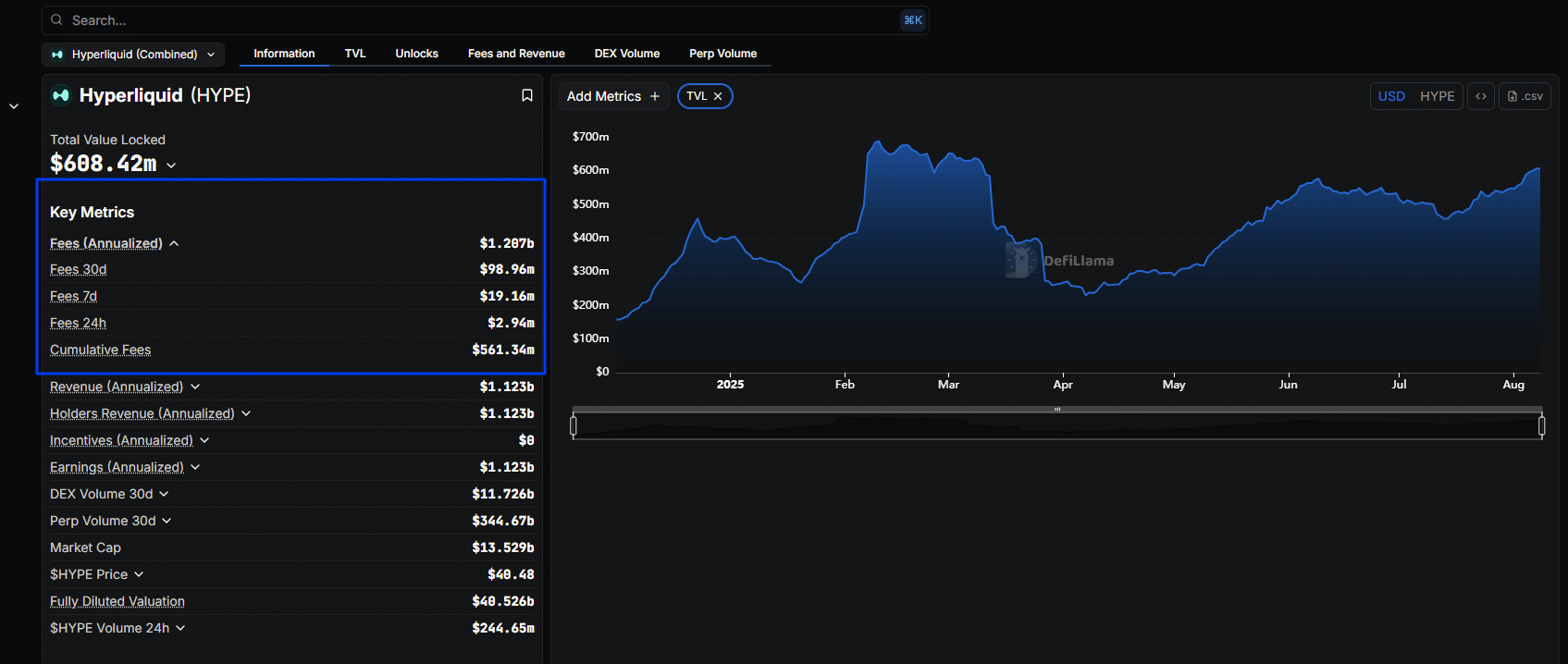Expand $HYPE Price row
This screenshot has height=664, width=1568.
[x=139, y=574]
